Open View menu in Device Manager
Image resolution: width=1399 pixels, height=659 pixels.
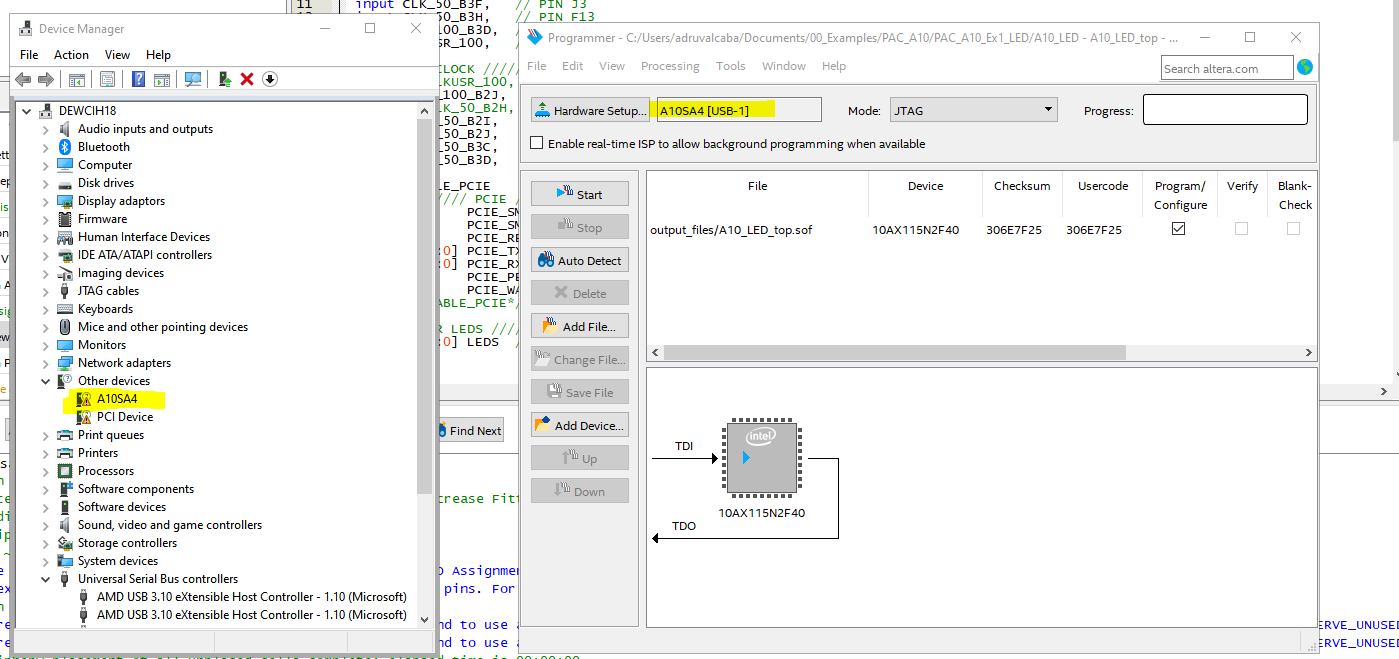tap(117, 55)
